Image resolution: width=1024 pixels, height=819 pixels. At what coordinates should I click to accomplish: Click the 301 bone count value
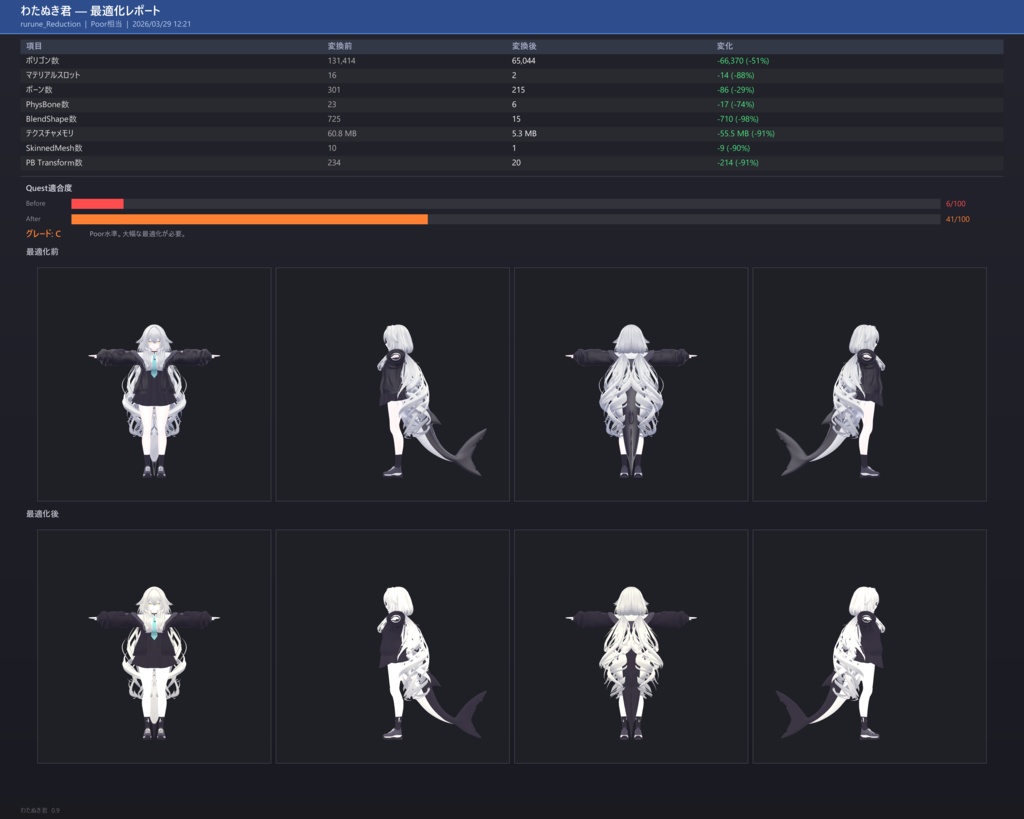click(334, 89)
